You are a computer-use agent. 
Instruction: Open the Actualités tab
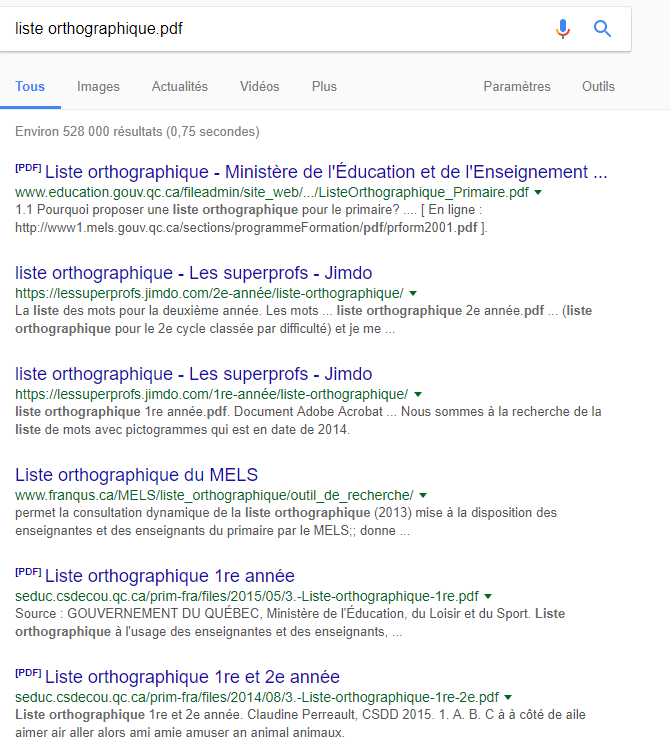[180, 87]
